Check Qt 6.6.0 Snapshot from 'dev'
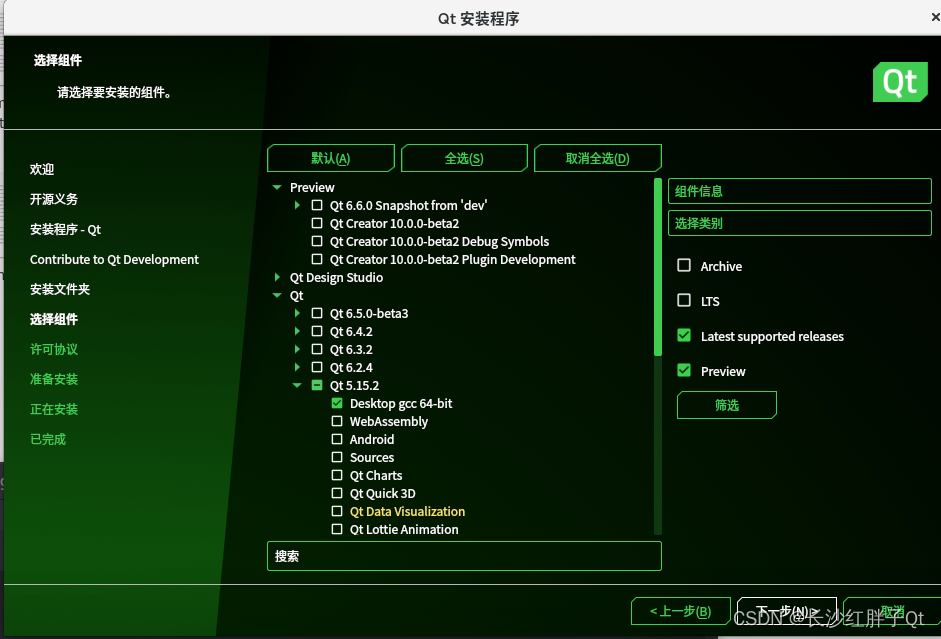Screen dimensions: 941x639 coord(317,205)
